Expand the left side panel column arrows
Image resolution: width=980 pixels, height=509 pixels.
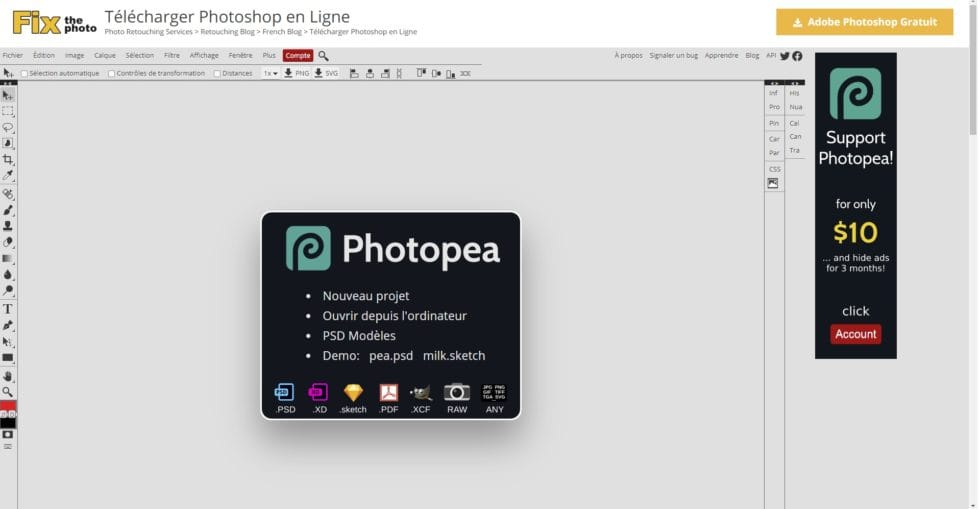tap(774, 83)
